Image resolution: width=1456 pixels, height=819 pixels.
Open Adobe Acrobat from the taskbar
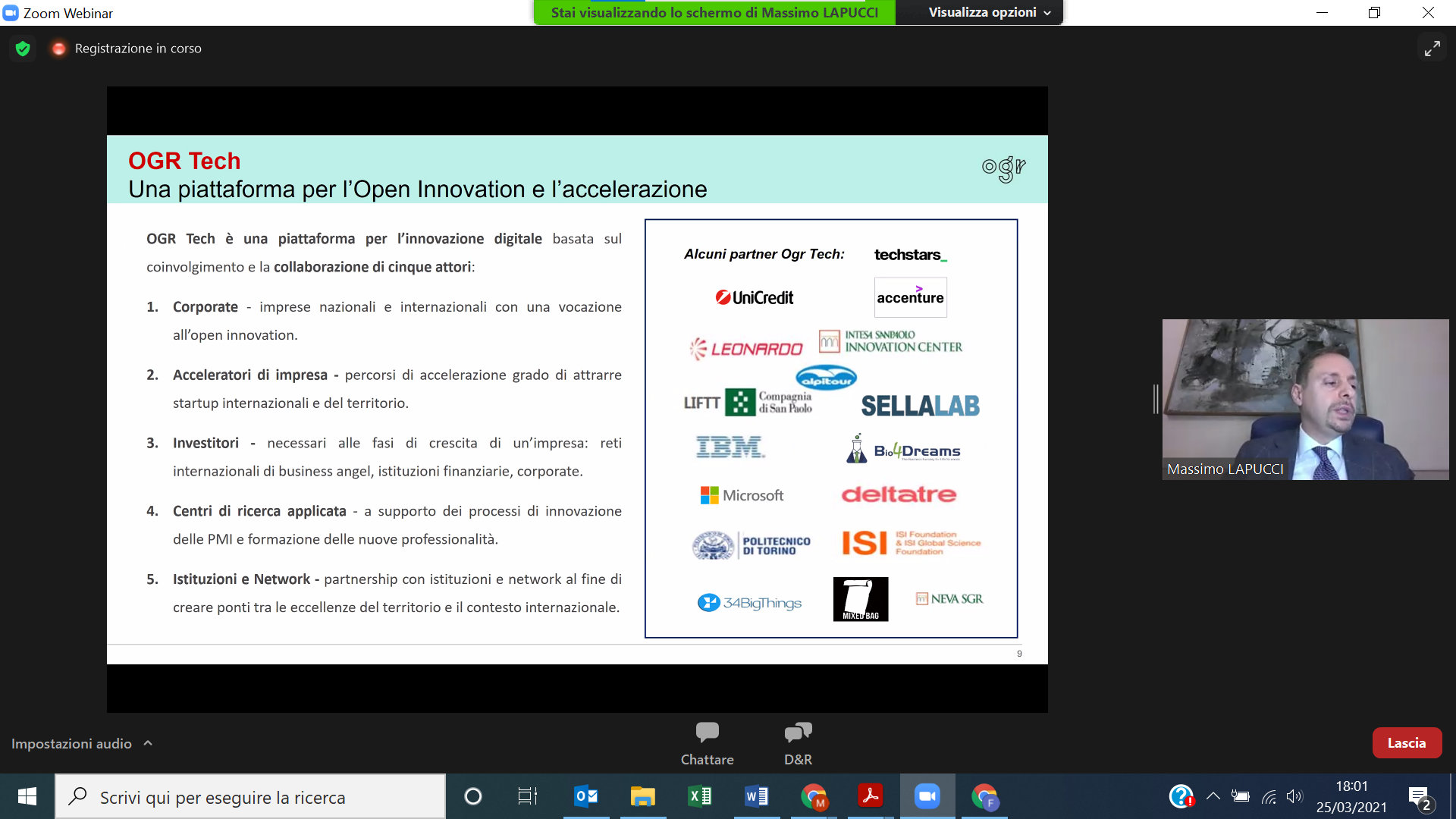871,796
